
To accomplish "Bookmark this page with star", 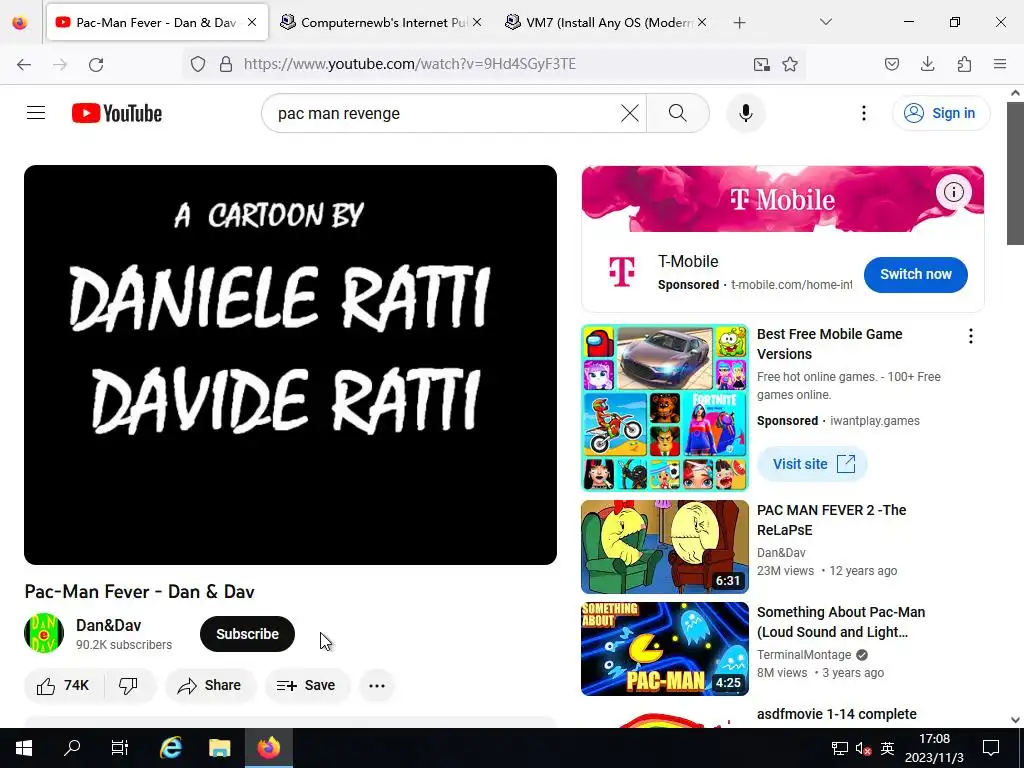I will coord(790,64).
